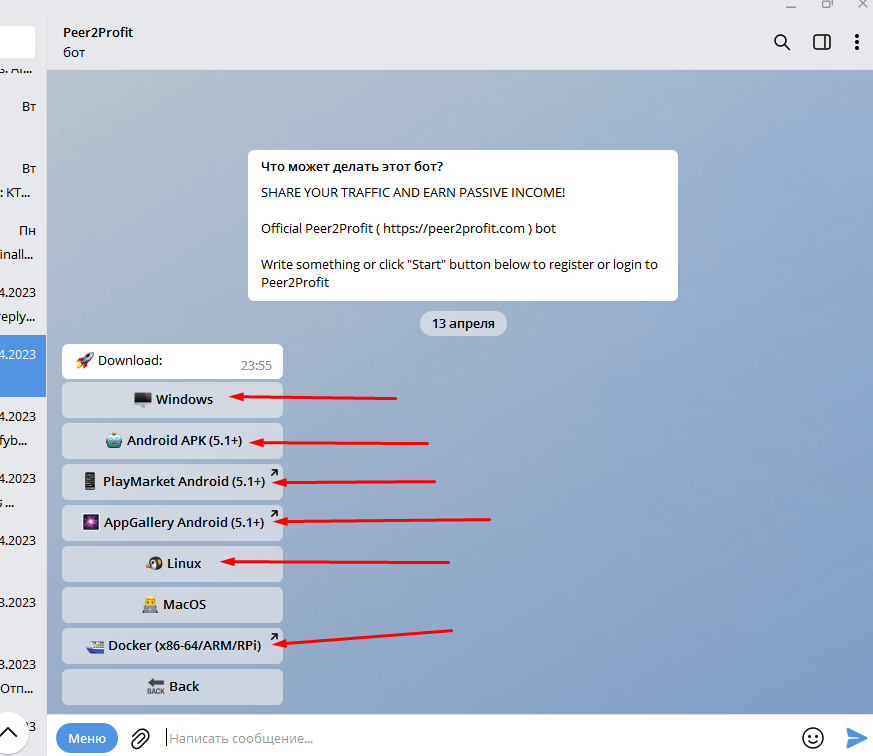Select the Linux download button

[173, 564]
